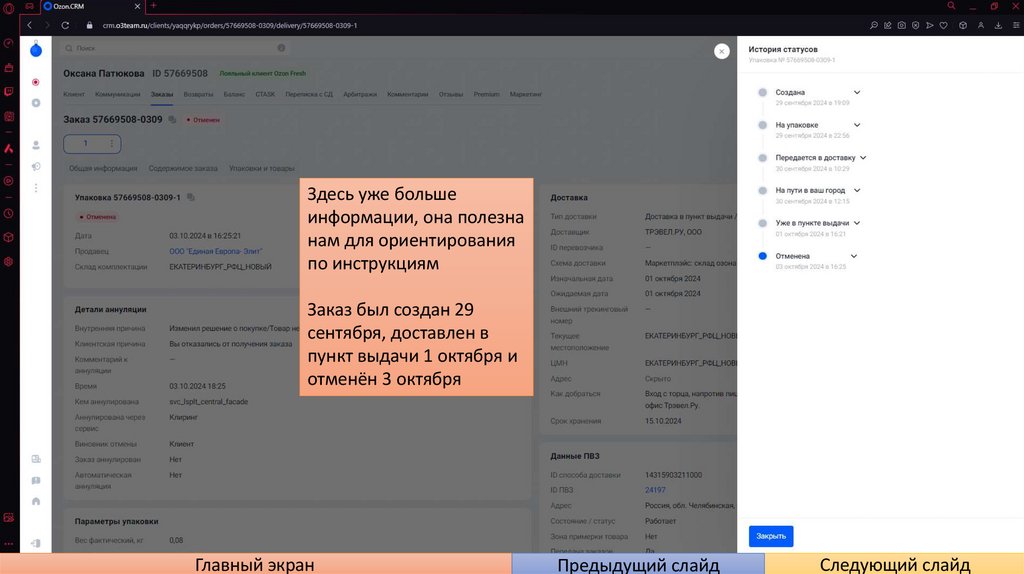The height and width of the screenshot is (574, 1024).
Task: Open the 'Заказы' tab
Action: [162, 94]
